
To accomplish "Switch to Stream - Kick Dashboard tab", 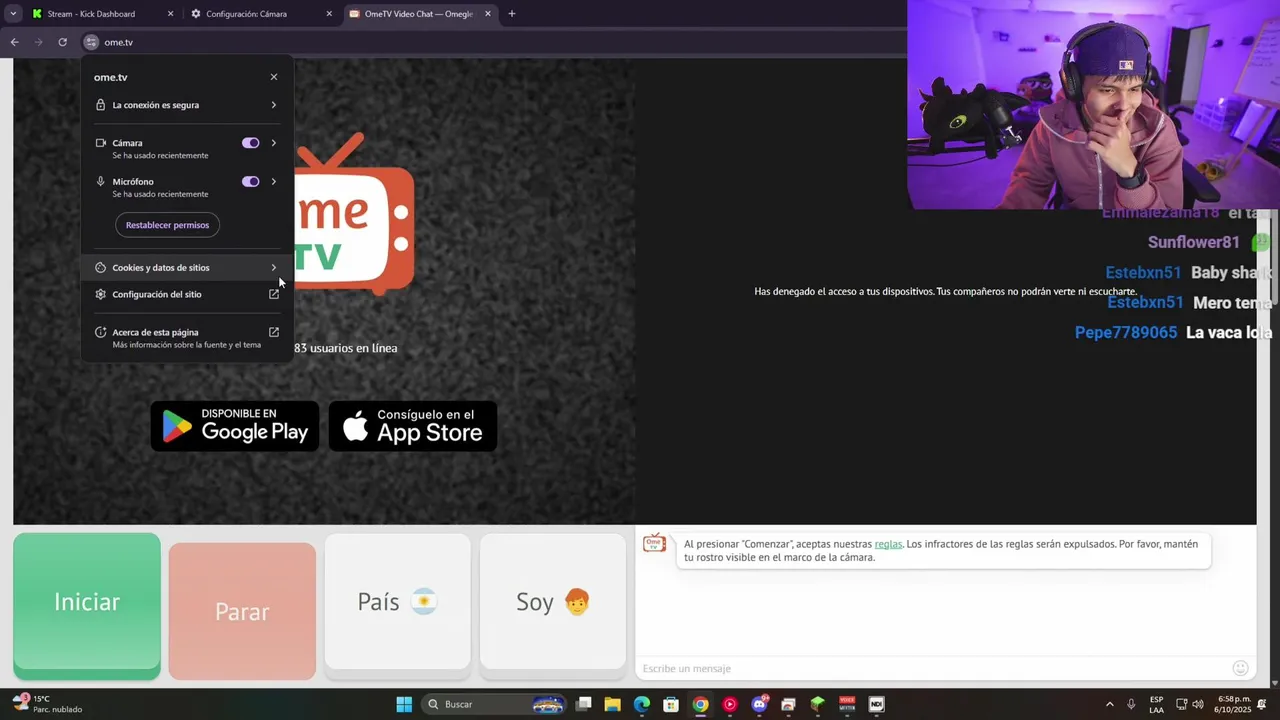I will click(91, 14).
